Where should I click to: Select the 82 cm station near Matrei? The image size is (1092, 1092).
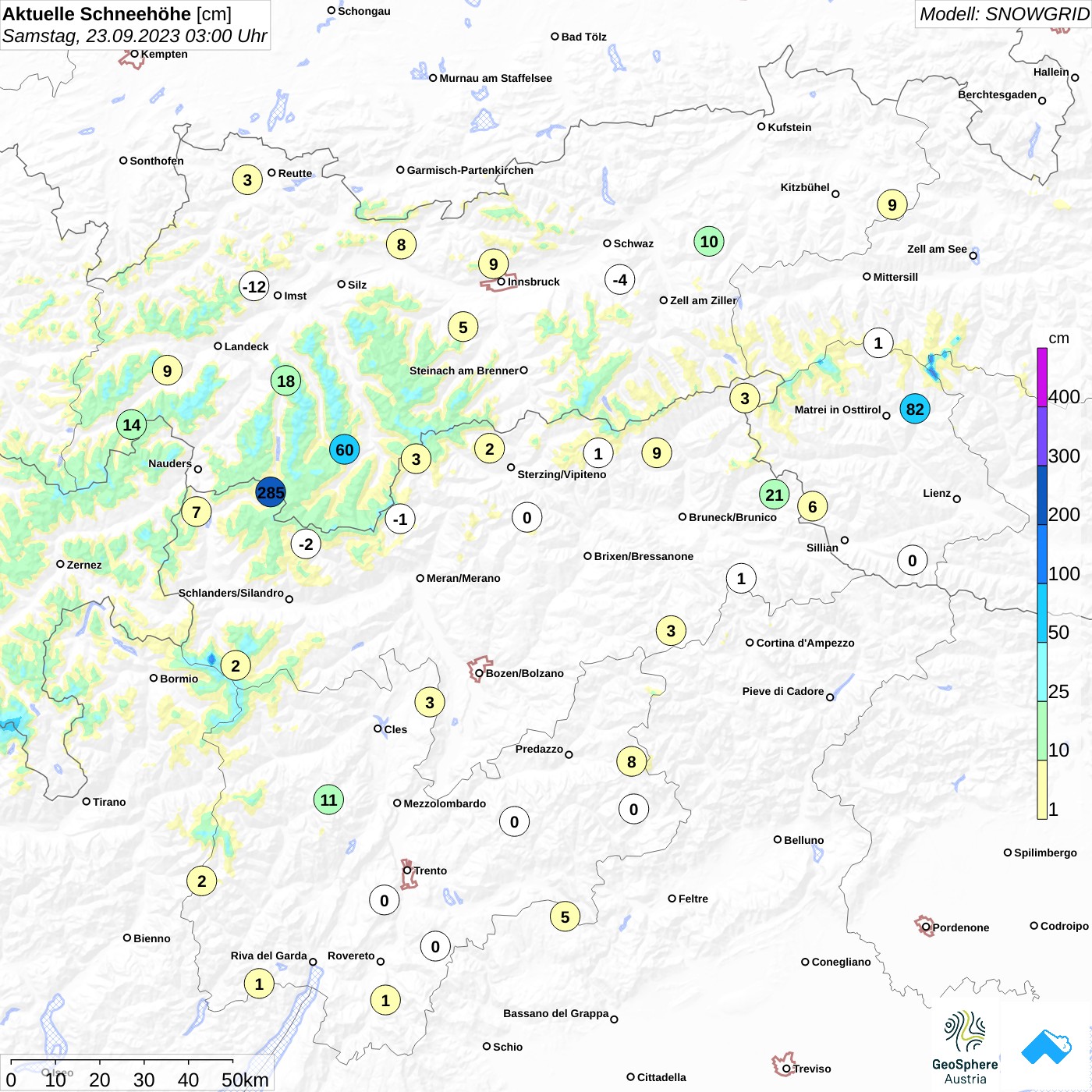coord(915,409)
